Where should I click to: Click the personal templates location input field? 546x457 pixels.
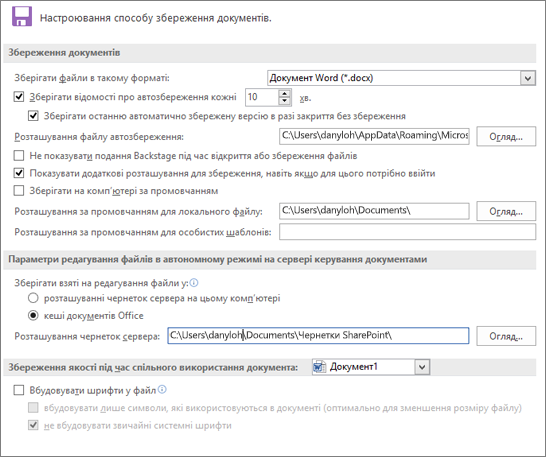click(x=407, y=232)
